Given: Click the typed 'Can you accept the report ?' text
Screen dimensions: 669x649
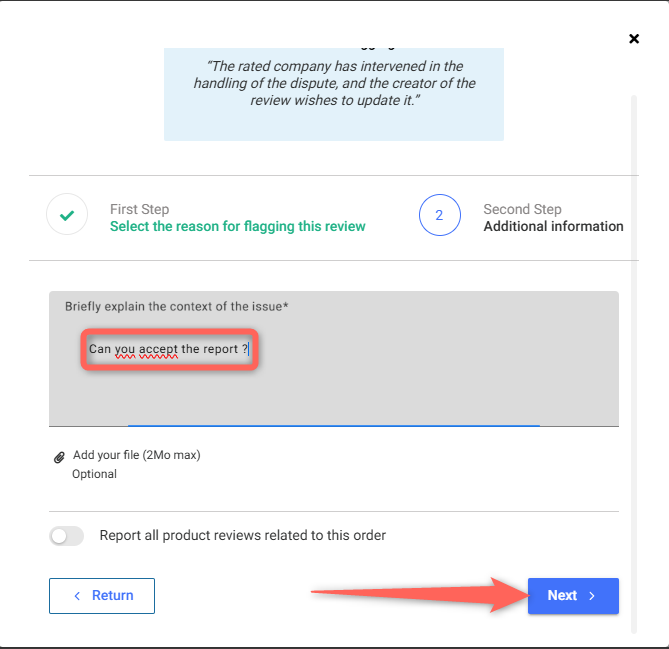Looking at the screenshot, I should 168,349.
